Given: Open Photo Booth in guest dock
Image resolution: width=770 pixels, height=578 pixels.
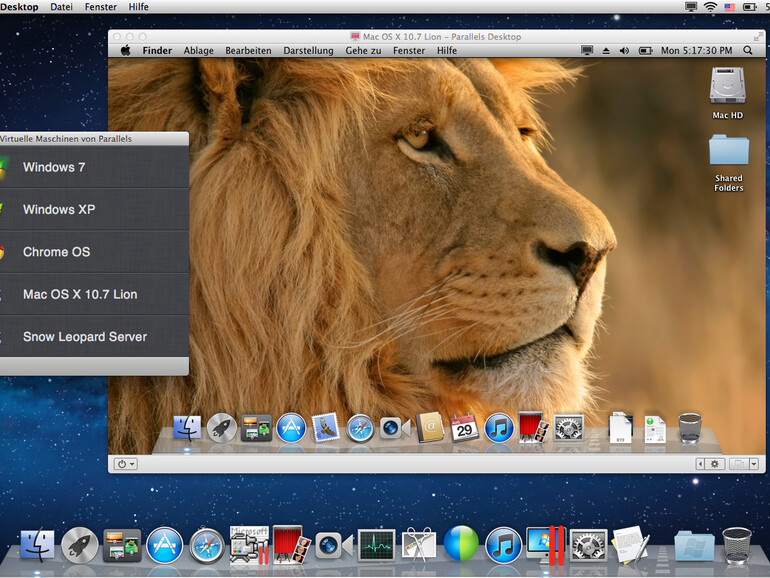Looking at the screenshot, I should tap(532, 428).
